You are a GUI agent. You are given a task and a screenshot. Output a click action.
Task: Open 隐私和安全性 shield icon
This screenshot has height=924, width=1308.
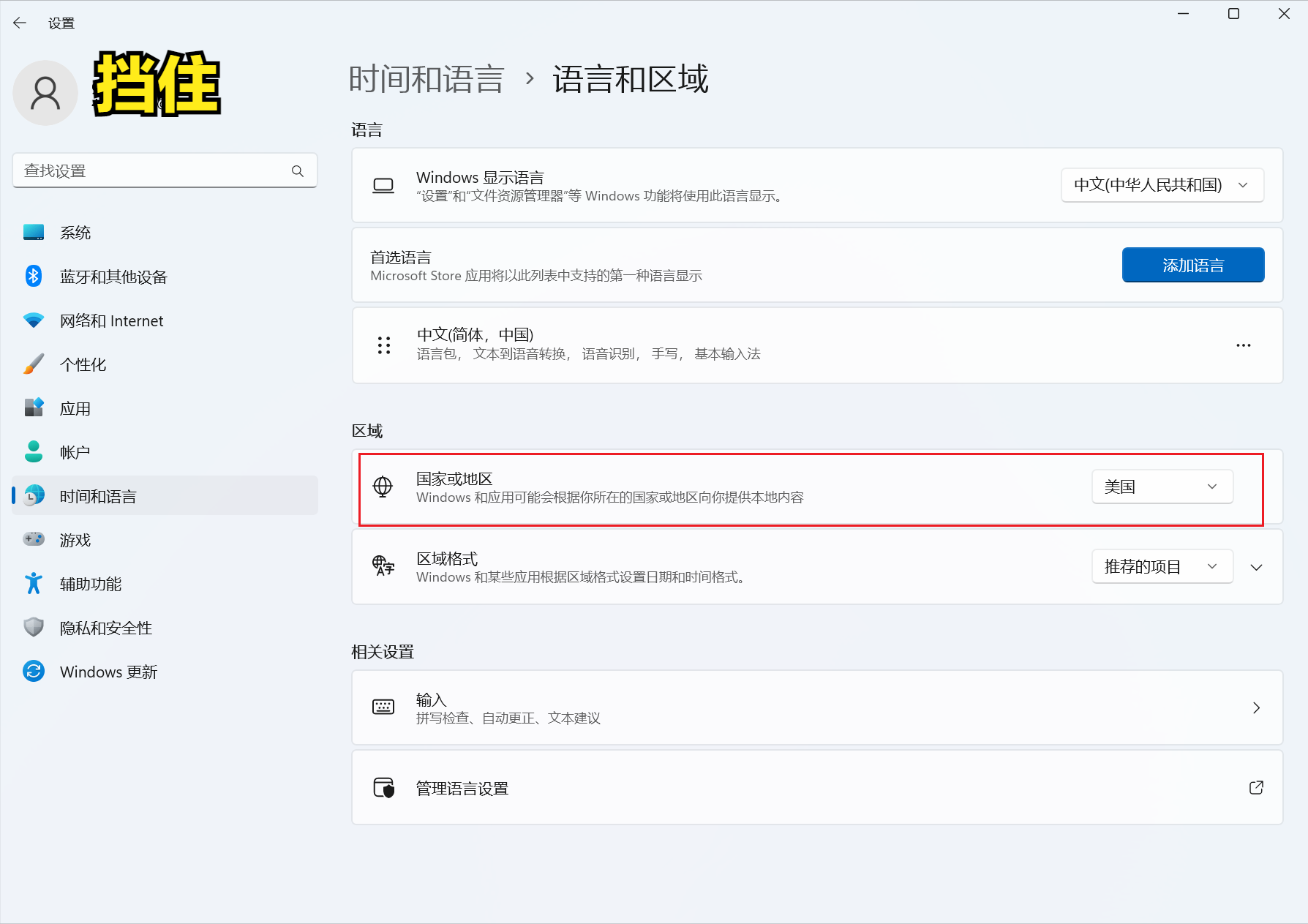[x=34, y=627]
